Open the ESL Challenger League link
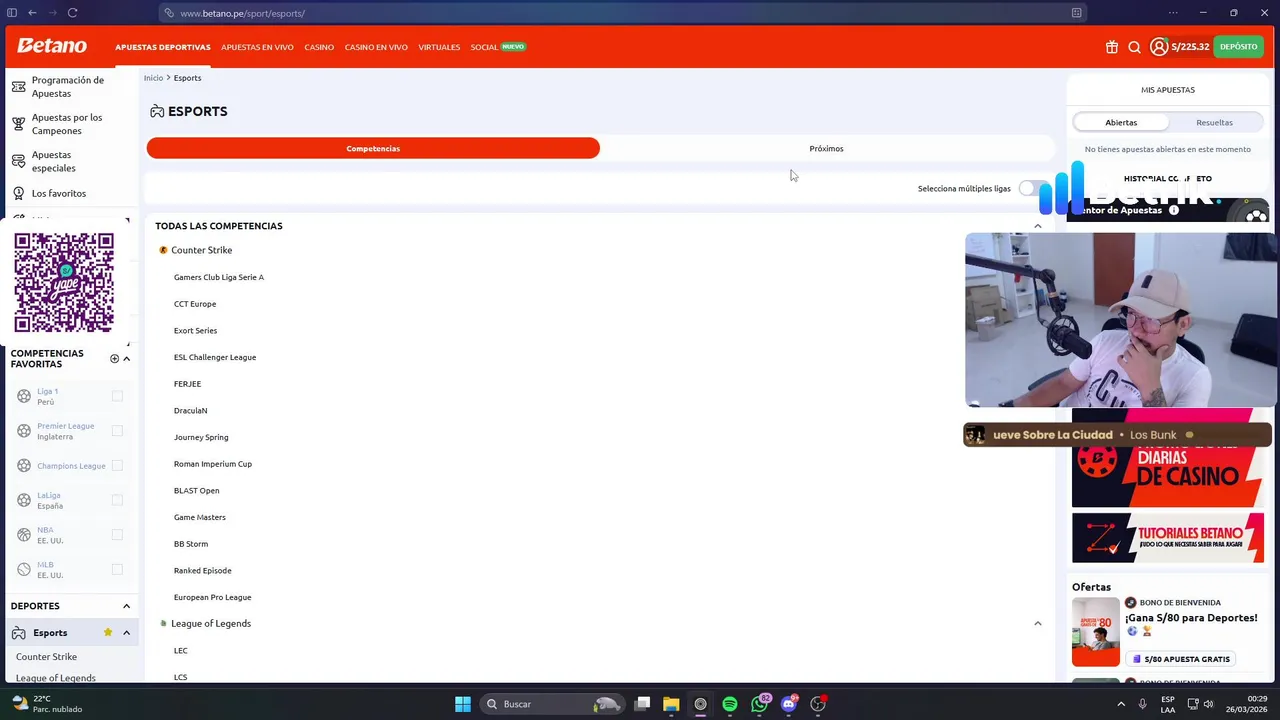 215,357
